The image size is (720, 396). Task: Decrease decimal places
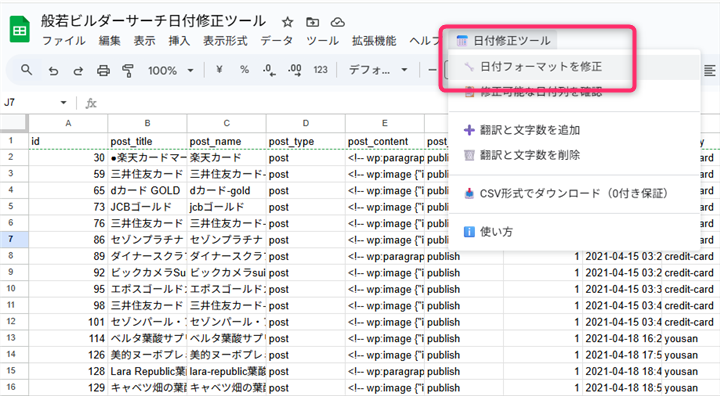[269, 70]
